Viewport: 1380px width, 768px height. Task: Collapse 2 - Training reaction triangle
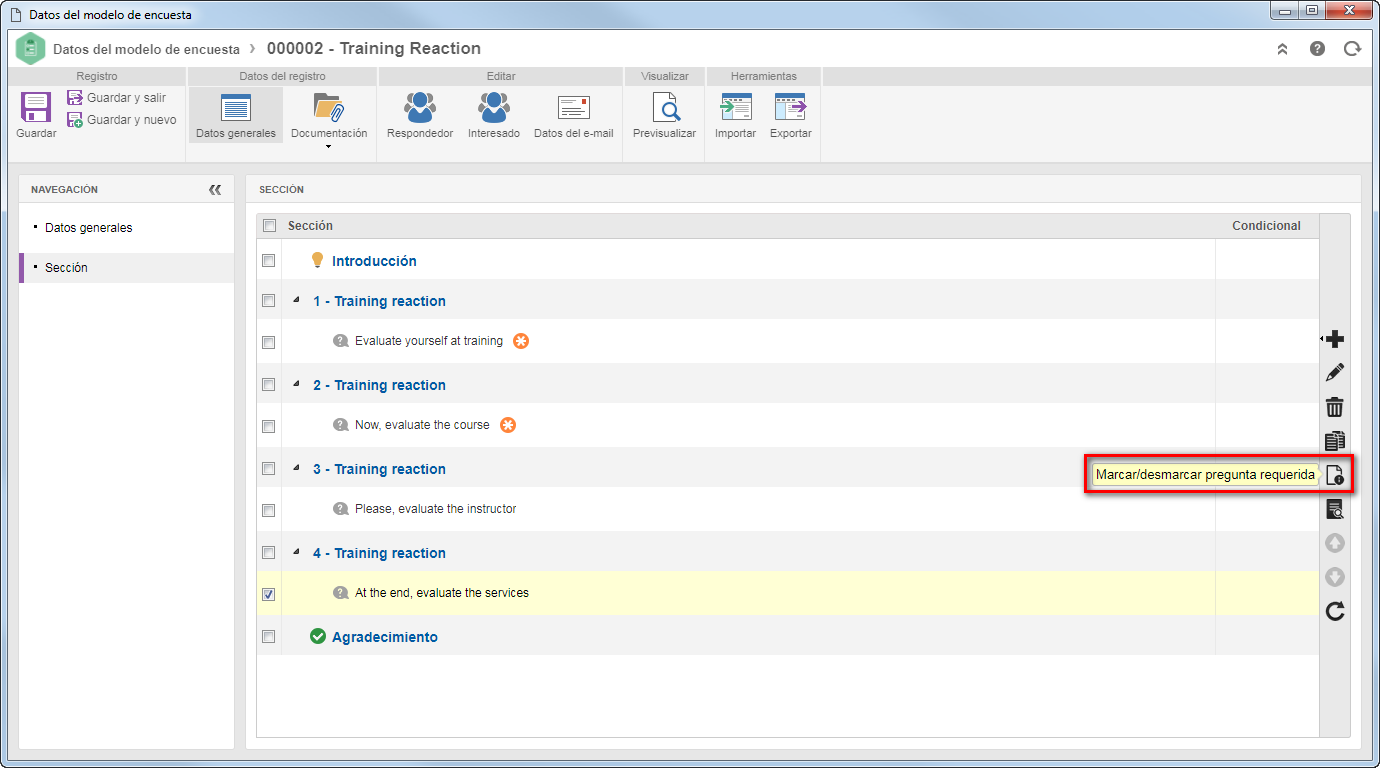[296, 384]
